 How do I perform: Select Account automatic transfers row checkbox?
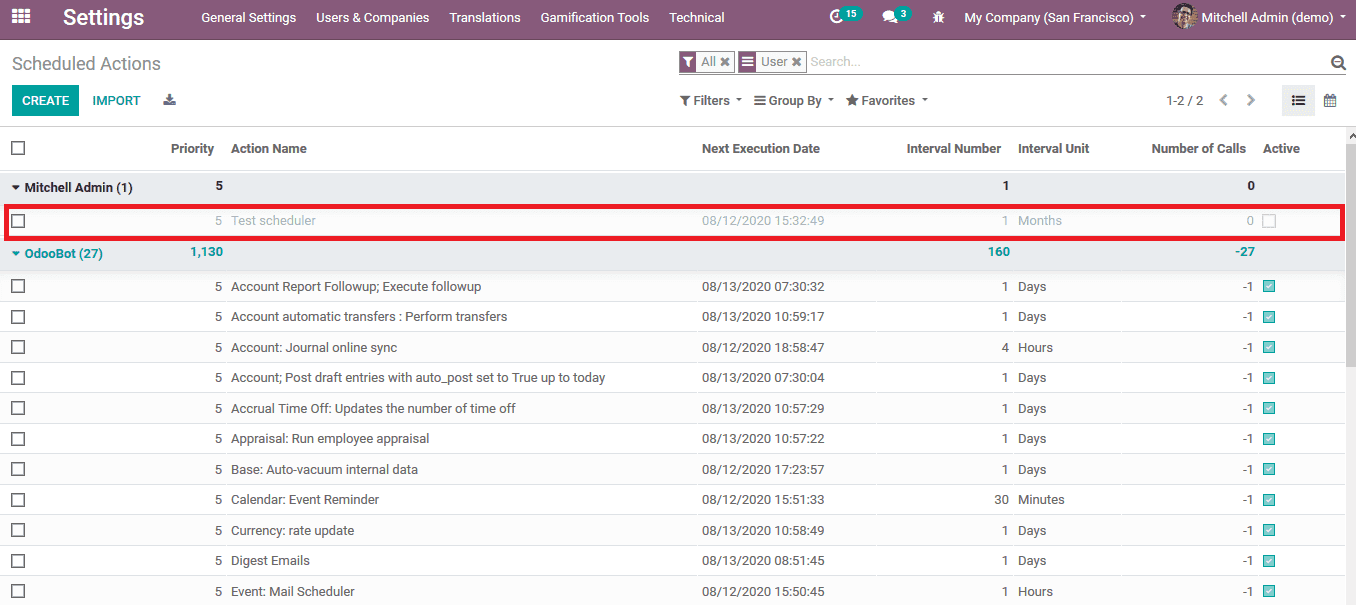point(18,317)
